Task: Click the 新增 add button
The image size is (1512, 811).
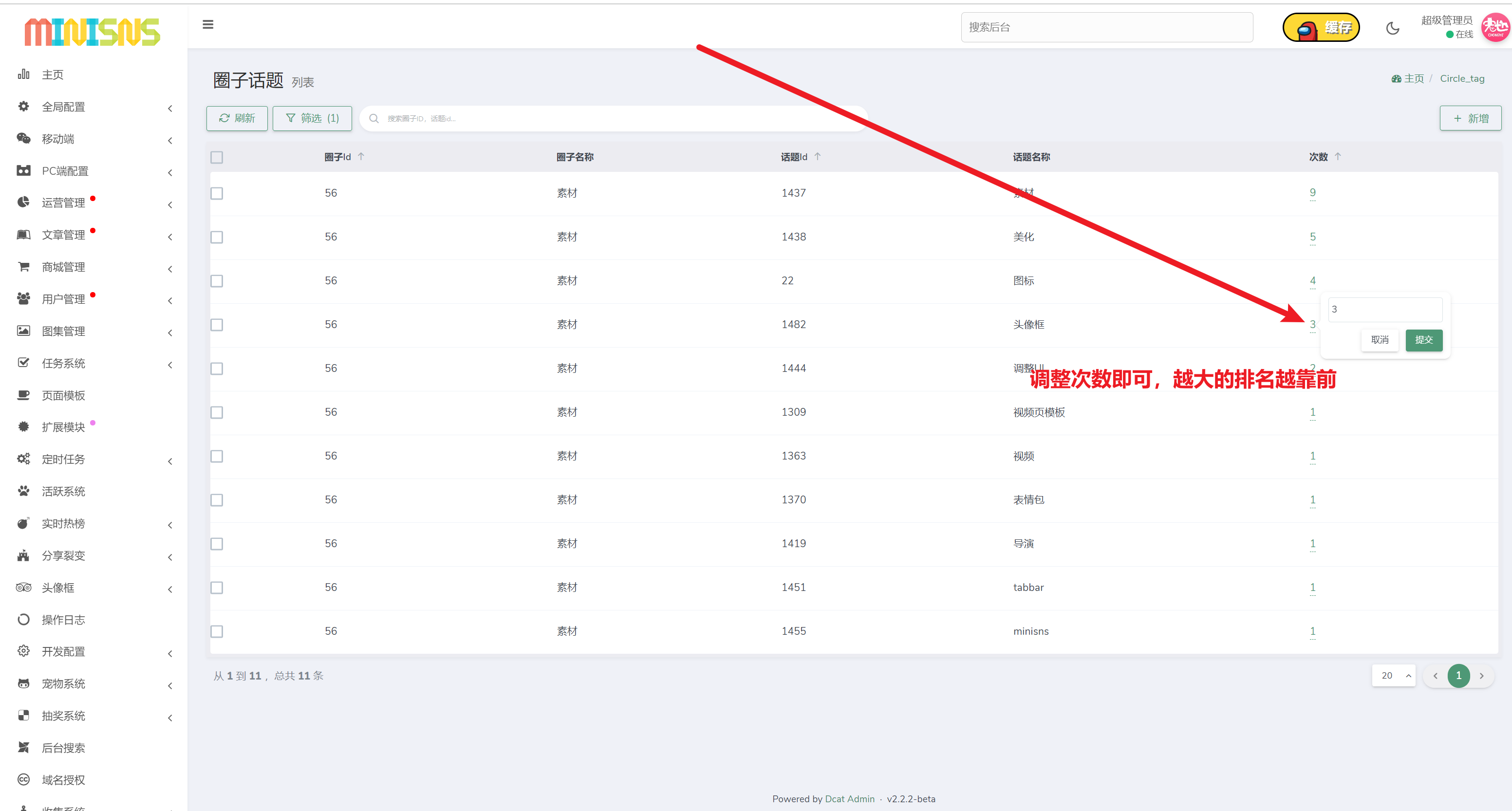Action: [x=1470, y=119]
